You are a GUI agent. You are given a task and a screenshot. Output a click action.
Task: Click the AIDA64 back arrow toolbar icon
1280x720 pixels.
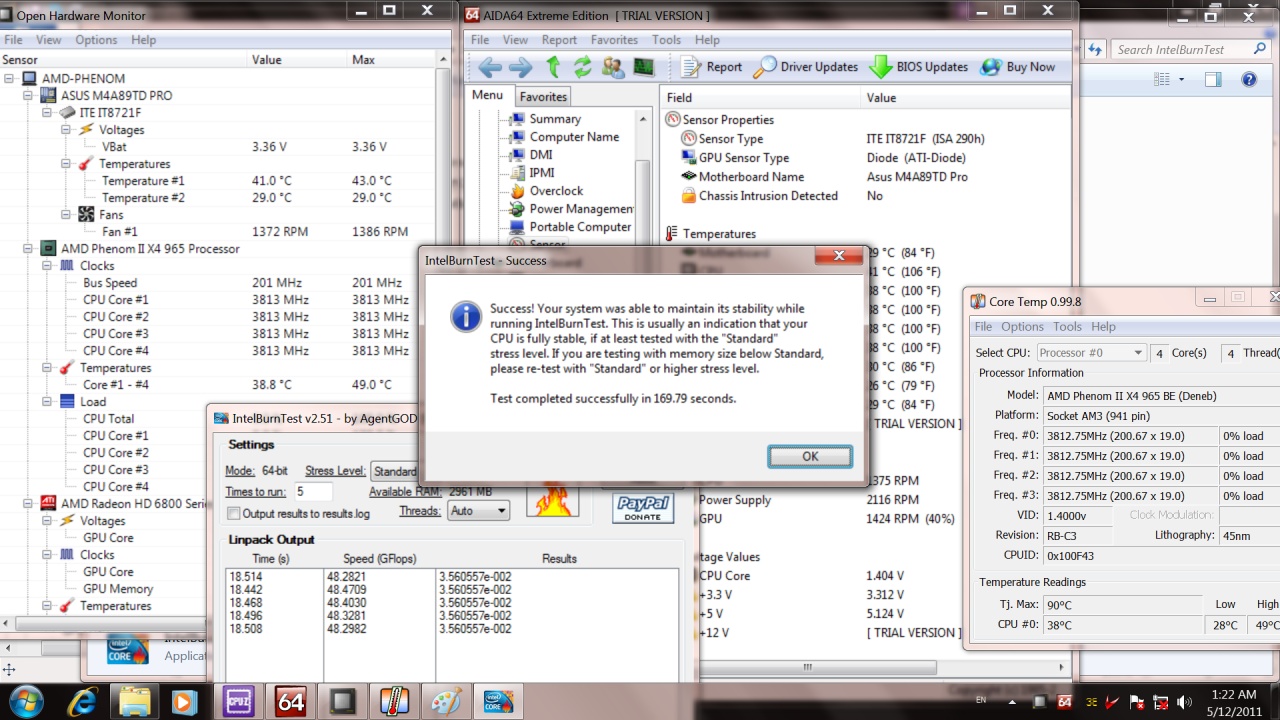[490, 67]
